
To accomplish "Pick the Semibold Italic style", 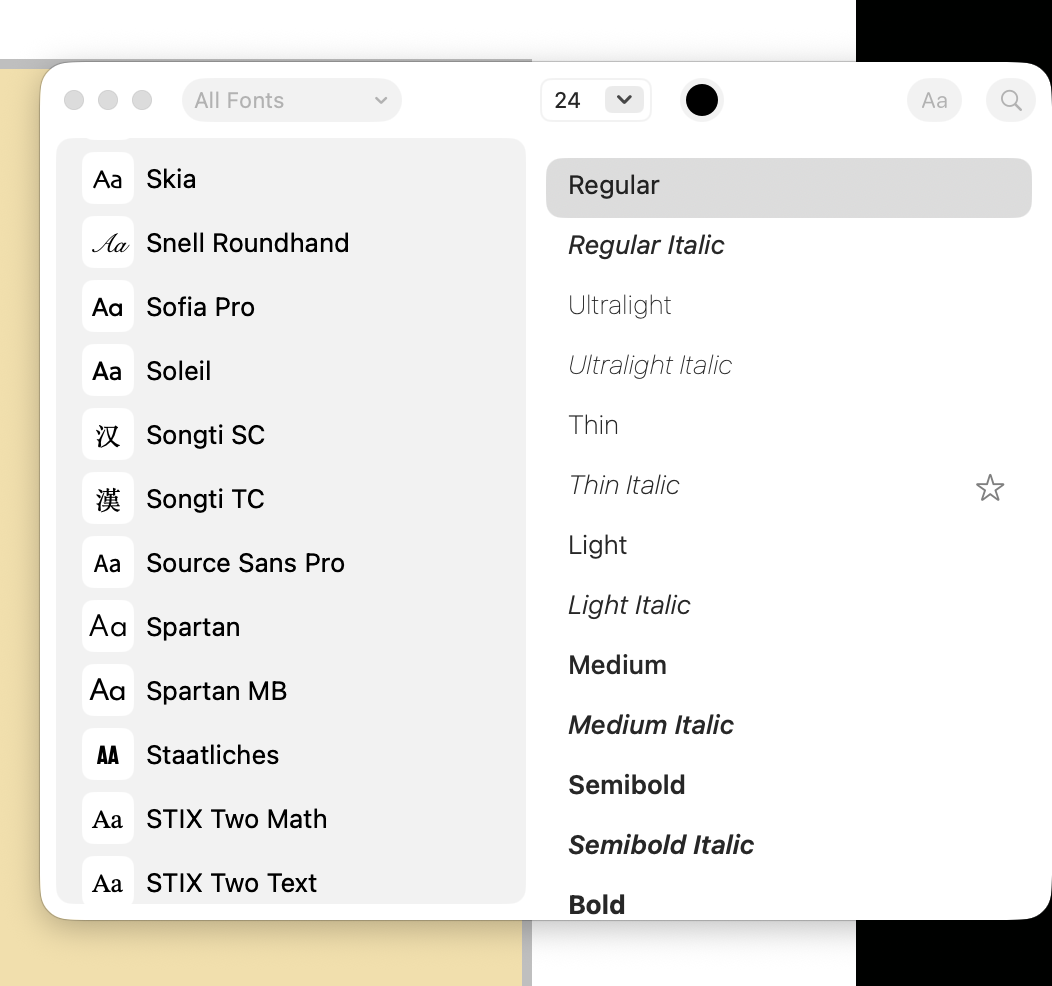I will pyautogui.click(x=788, y=845).
